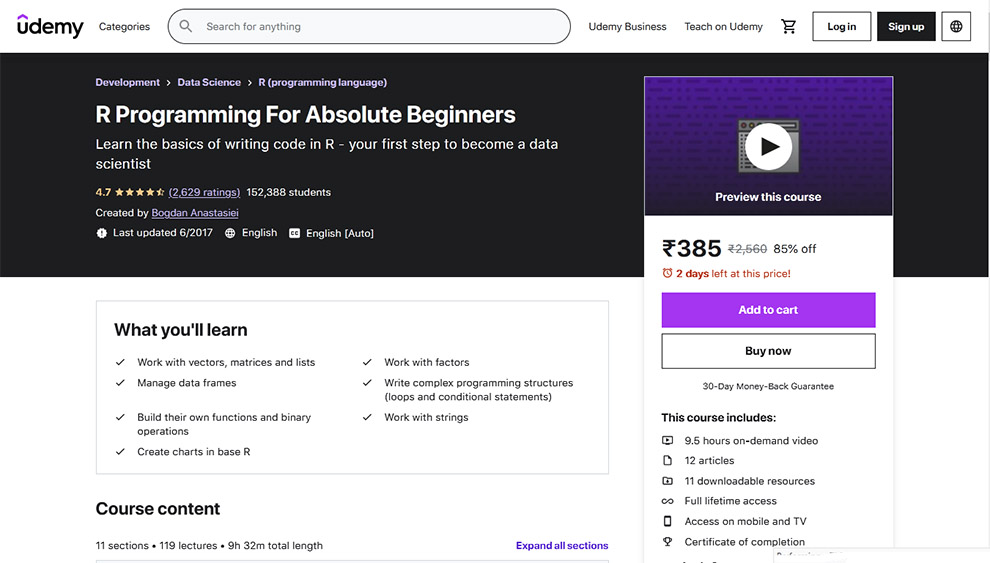Click the Preview this course thumbnail
Viewport: 990px width, 563px height.
tap(768, 146)
